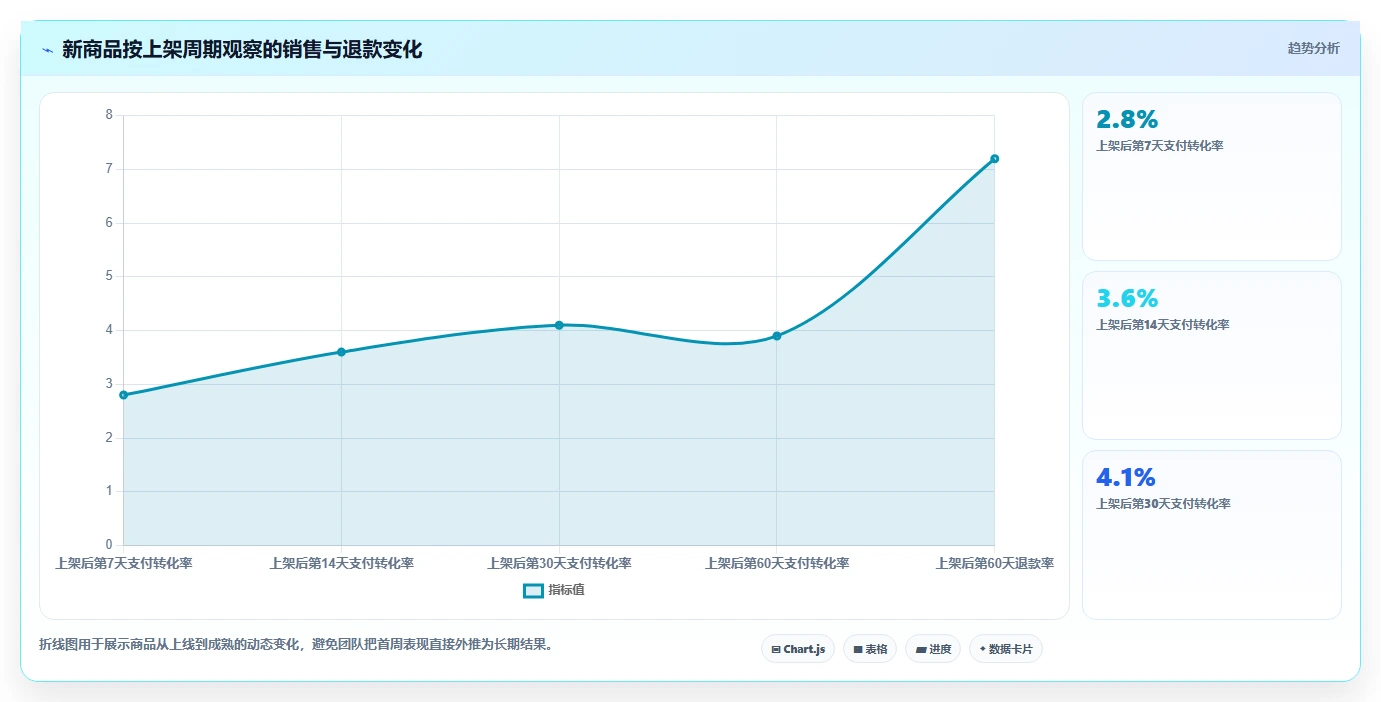Click y-axis value 8
1381x702 pixels.
pos(109,115)
